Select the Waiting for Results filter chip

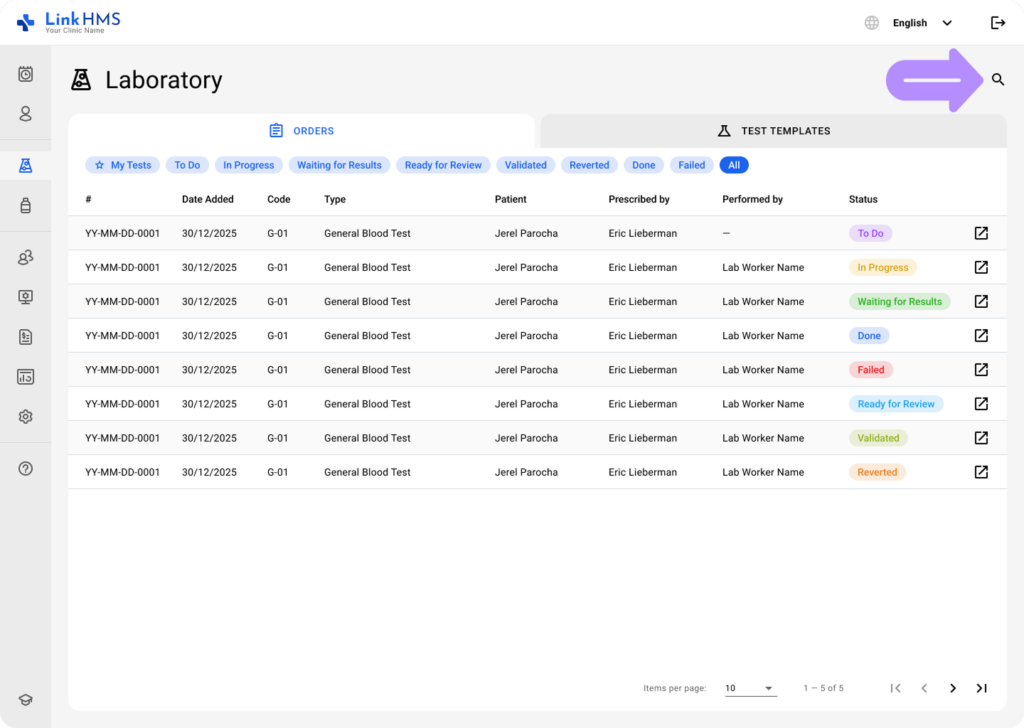[339, 165]
